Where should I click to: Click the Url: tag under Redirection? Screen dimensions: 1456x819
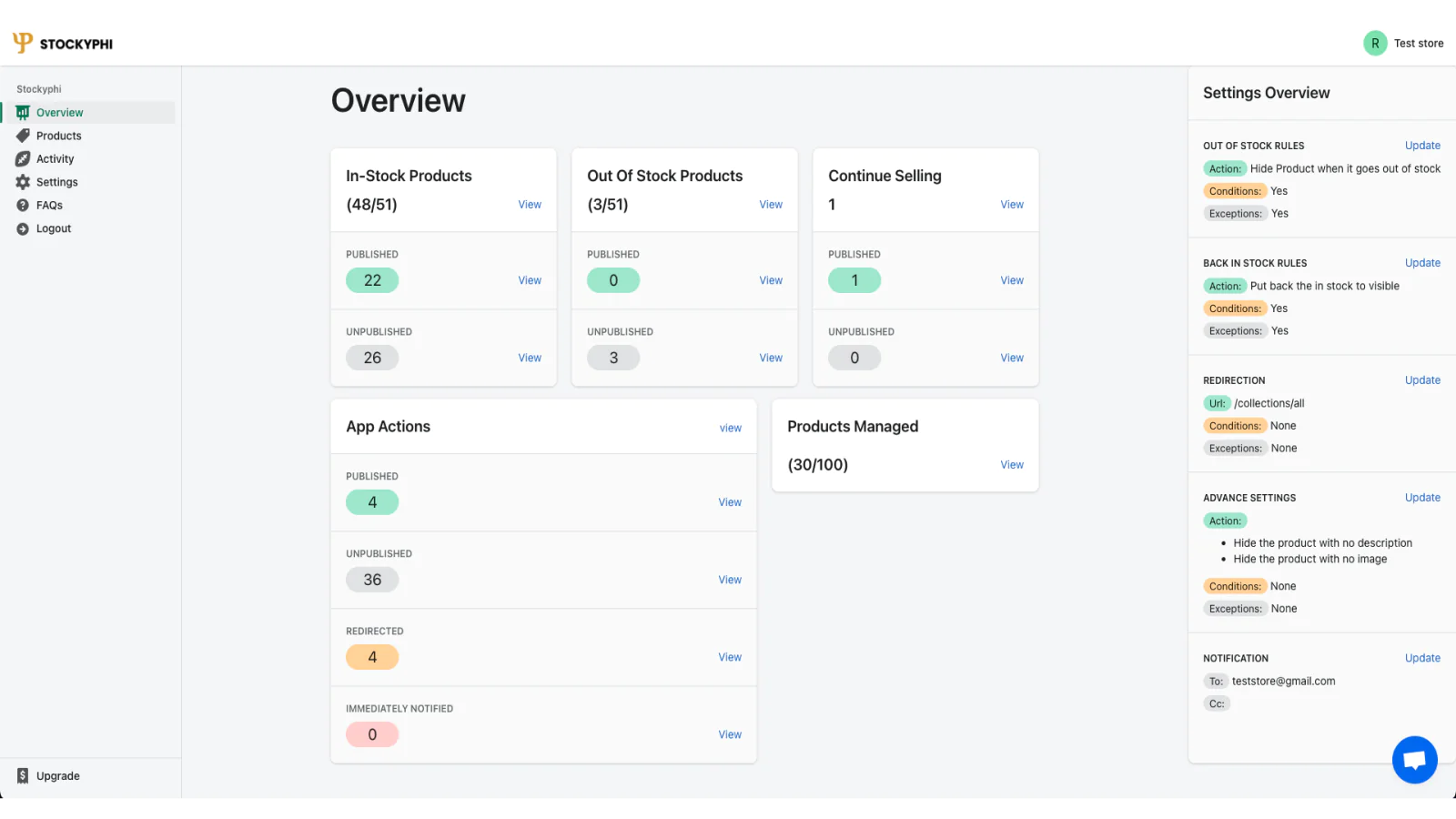[x=1217, y=403]
